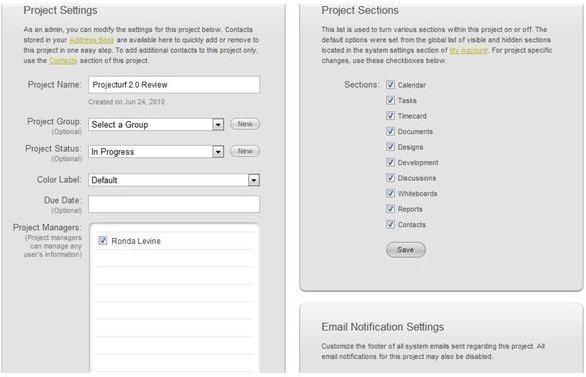Screen dimensions: 586x377
Task: Open the Address Book link
Action: [x=92, y=40]
